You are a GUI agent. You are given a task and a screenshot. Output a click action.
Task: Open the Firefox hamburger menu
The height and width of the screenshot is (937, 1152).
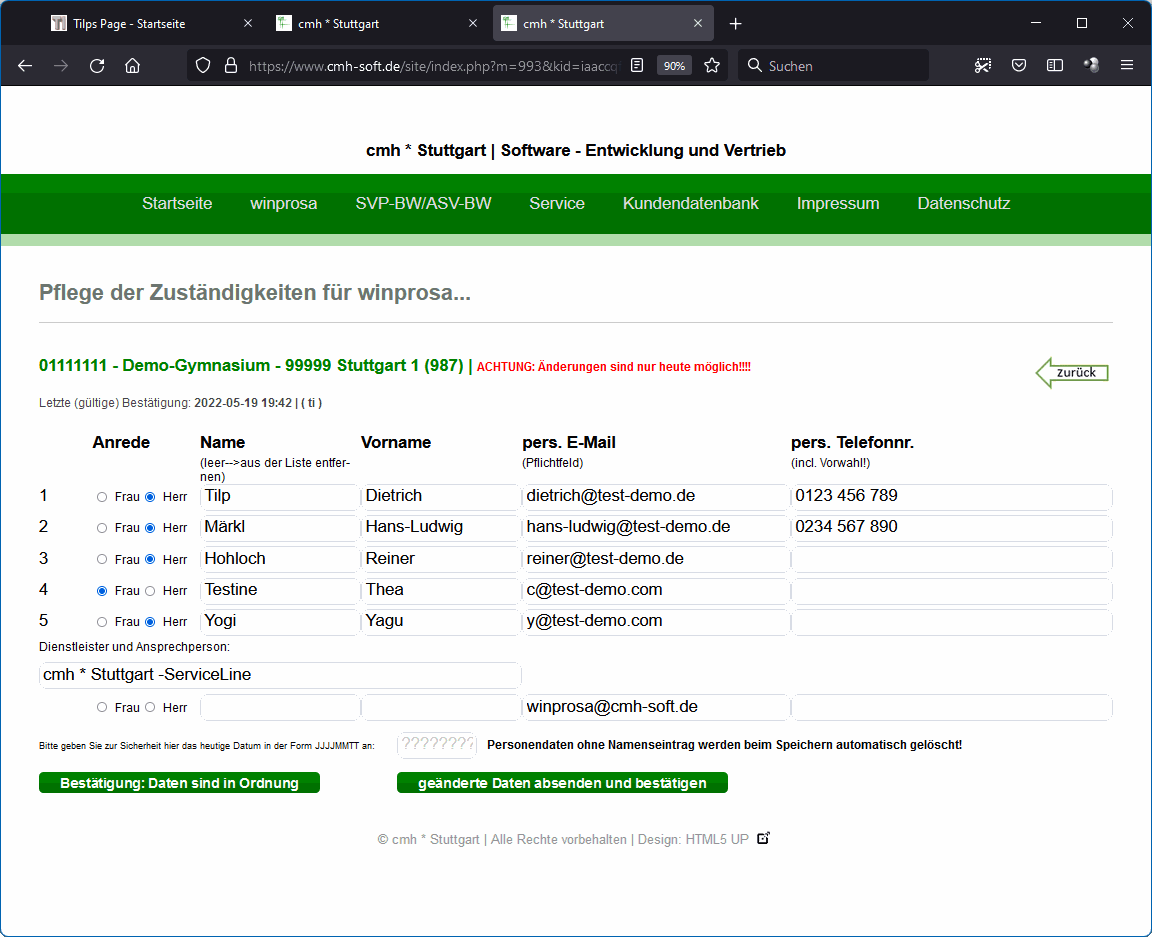pos(1127,66)
